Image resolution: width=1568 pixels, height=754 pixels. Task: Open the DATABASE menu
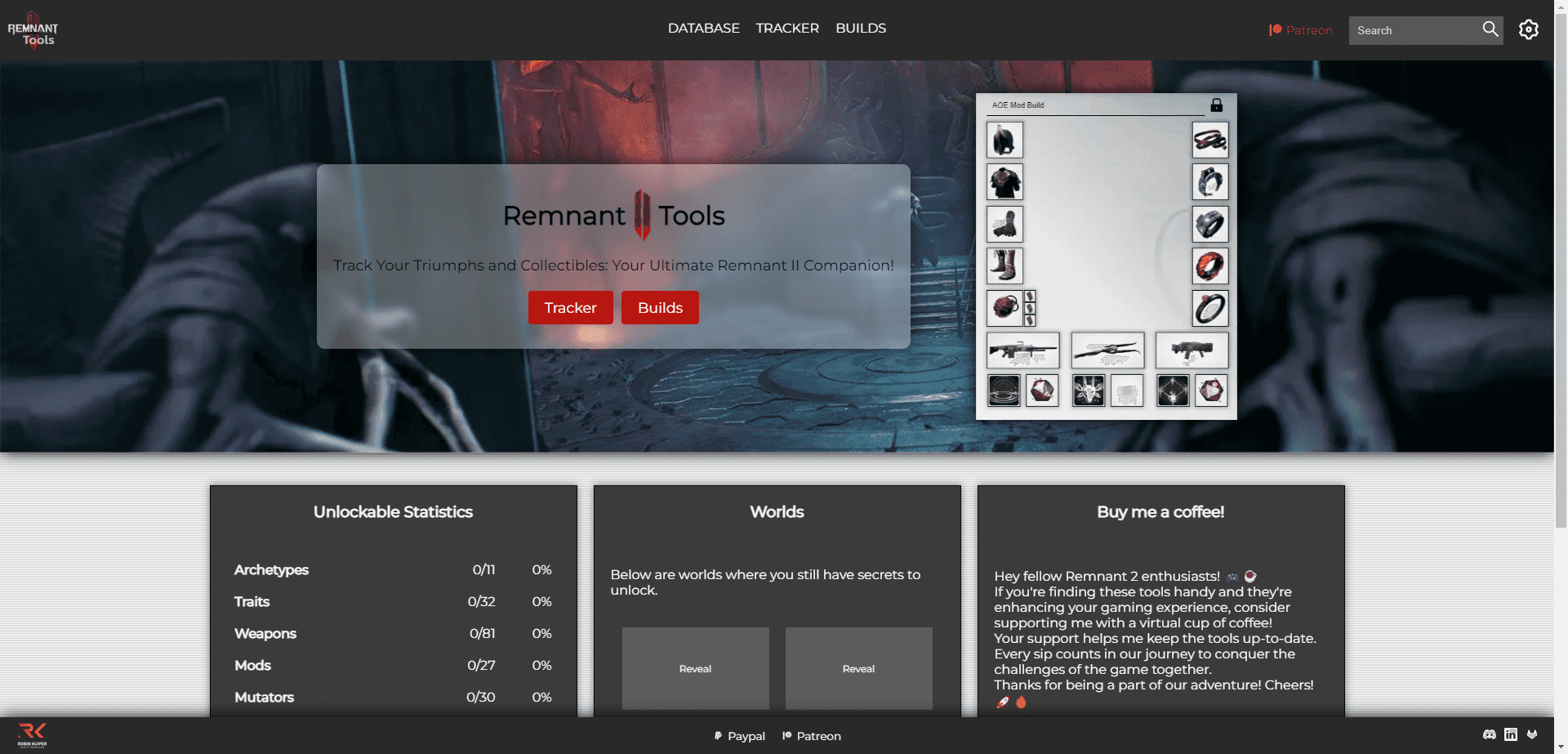tap(703, 28)
